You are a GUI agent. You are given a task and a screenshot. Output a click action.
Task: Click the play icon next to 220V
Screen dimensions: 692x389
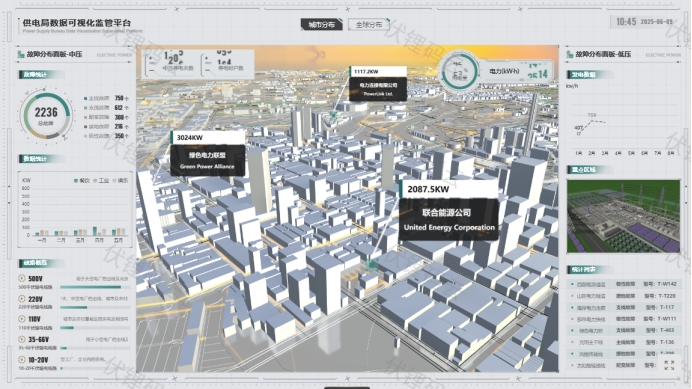(x=22, y=298)
